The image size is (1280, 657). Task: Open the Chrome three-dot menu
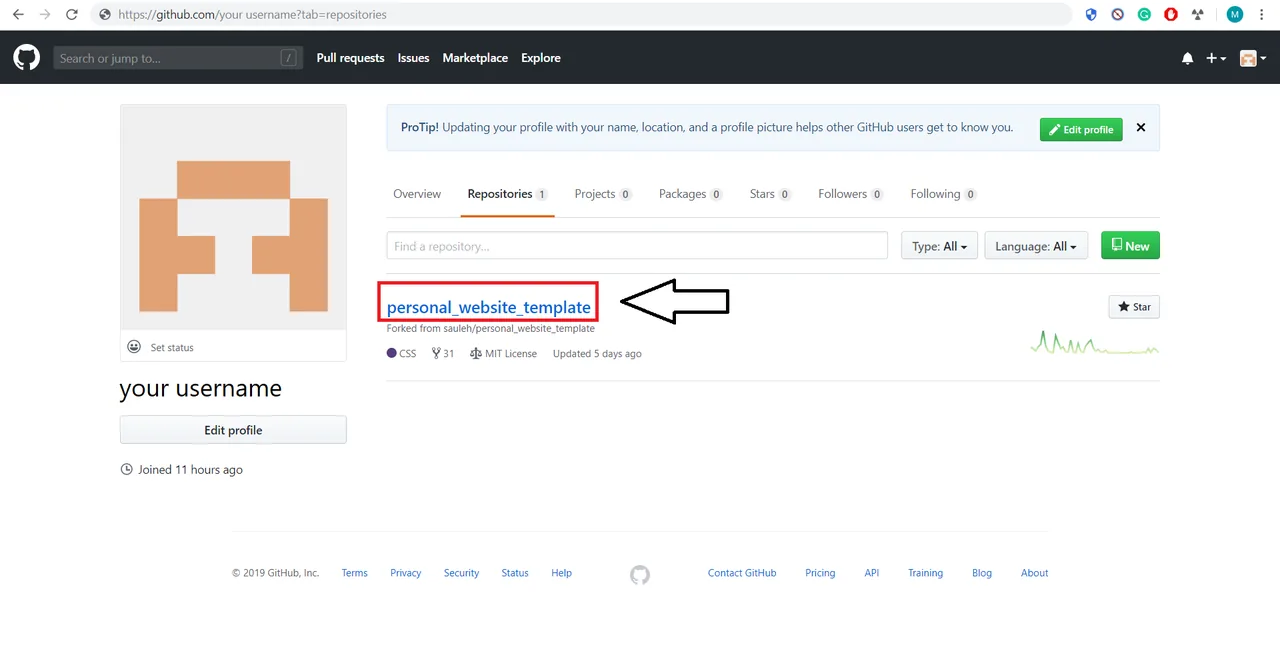point(1263,15)
